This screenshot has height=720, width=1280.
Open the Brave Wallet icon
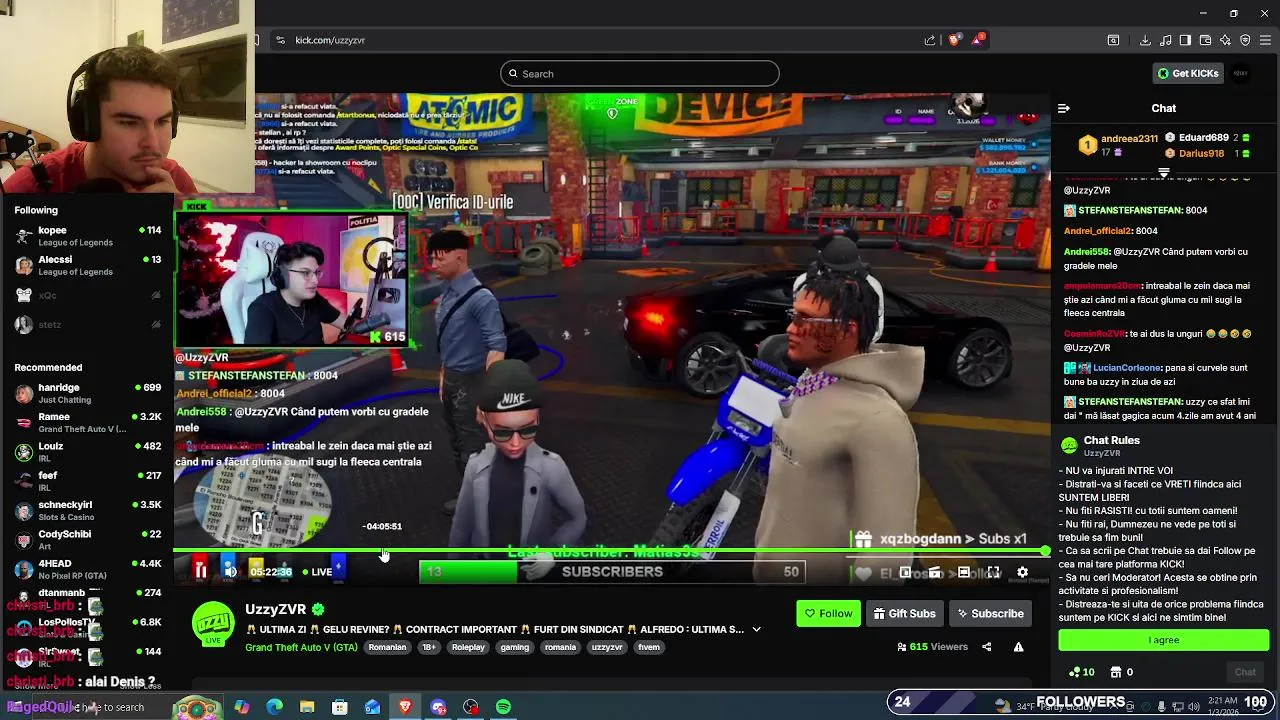(x=1205, y=40)
